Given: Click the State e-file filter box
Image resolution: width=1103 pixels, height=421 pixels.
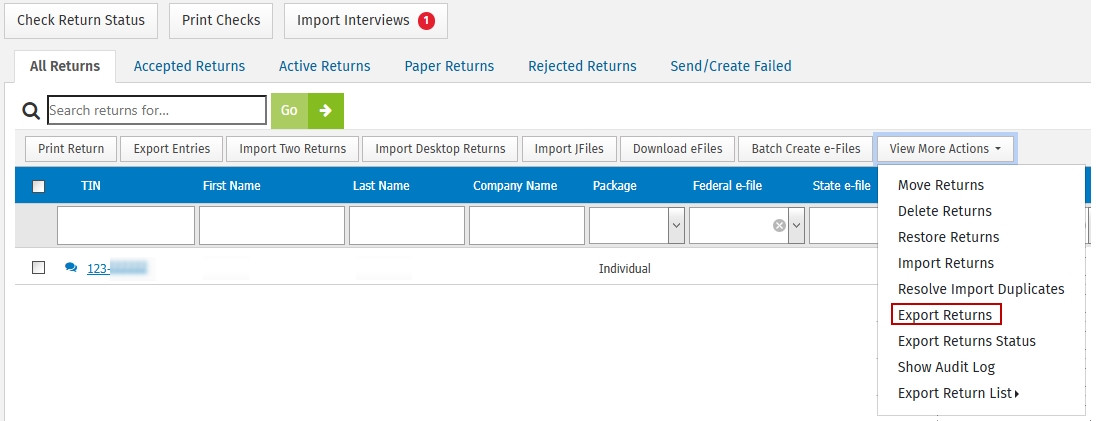Looking at the screenshot, I should coord(843,225).
